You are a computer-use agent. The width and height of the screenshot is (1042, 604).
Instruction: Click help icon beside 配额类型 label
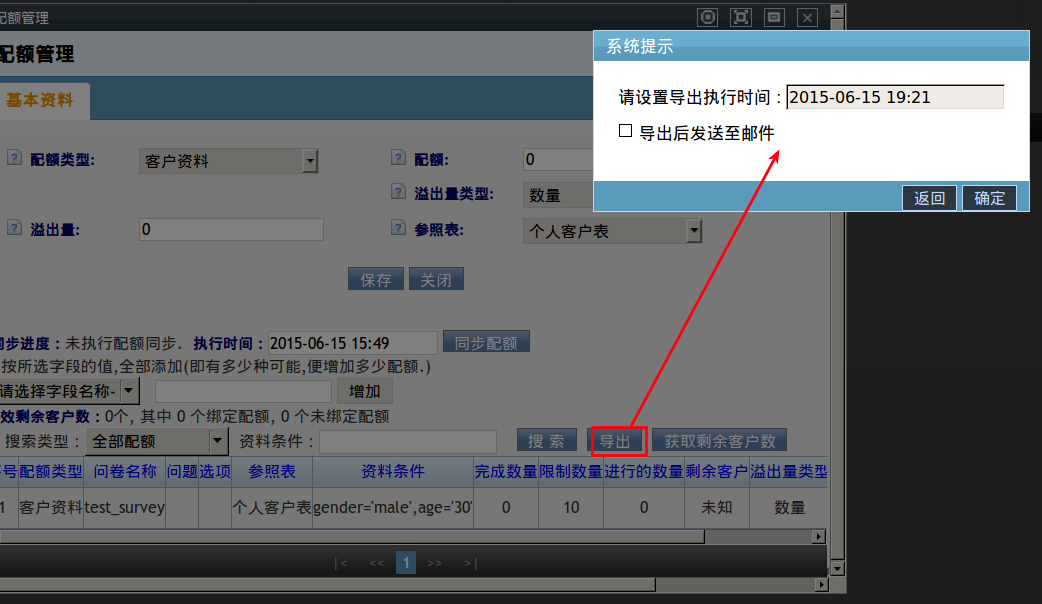click(x=14, y=158)
